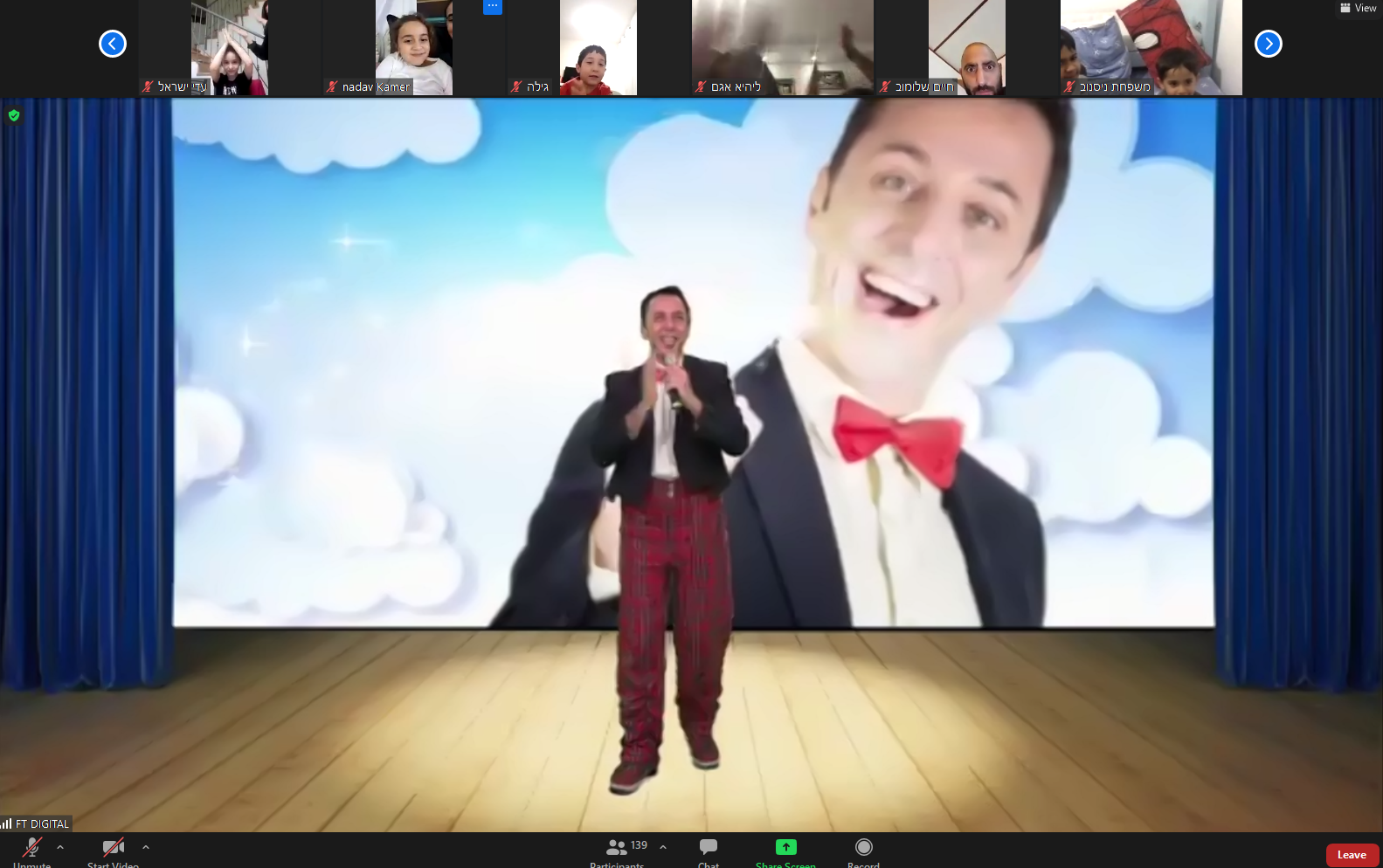Unmute the microphone
The height and width of the screenshot is (868, 1383).
32,849
